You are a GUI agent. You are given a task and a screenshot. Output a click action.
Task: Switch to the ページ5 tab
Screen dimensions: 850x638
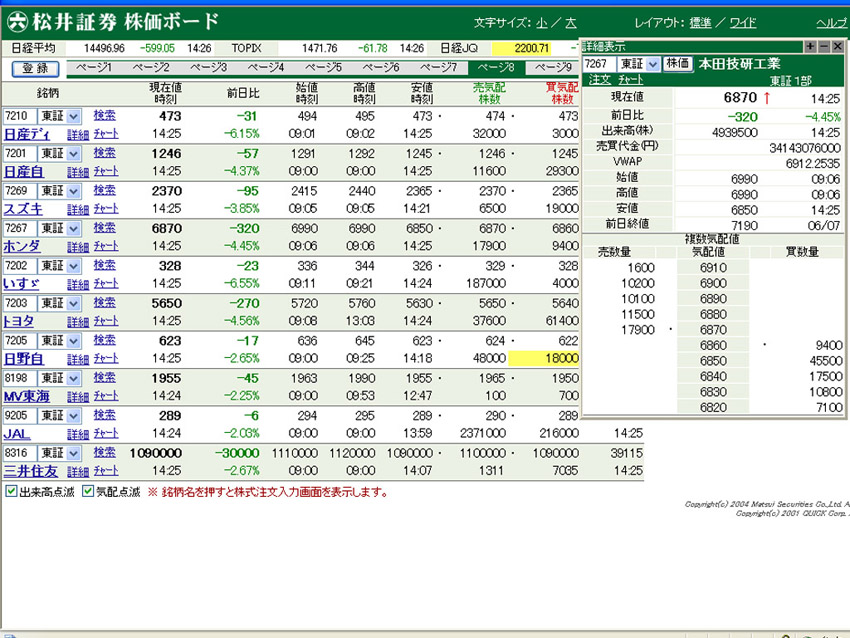[324, 68]
